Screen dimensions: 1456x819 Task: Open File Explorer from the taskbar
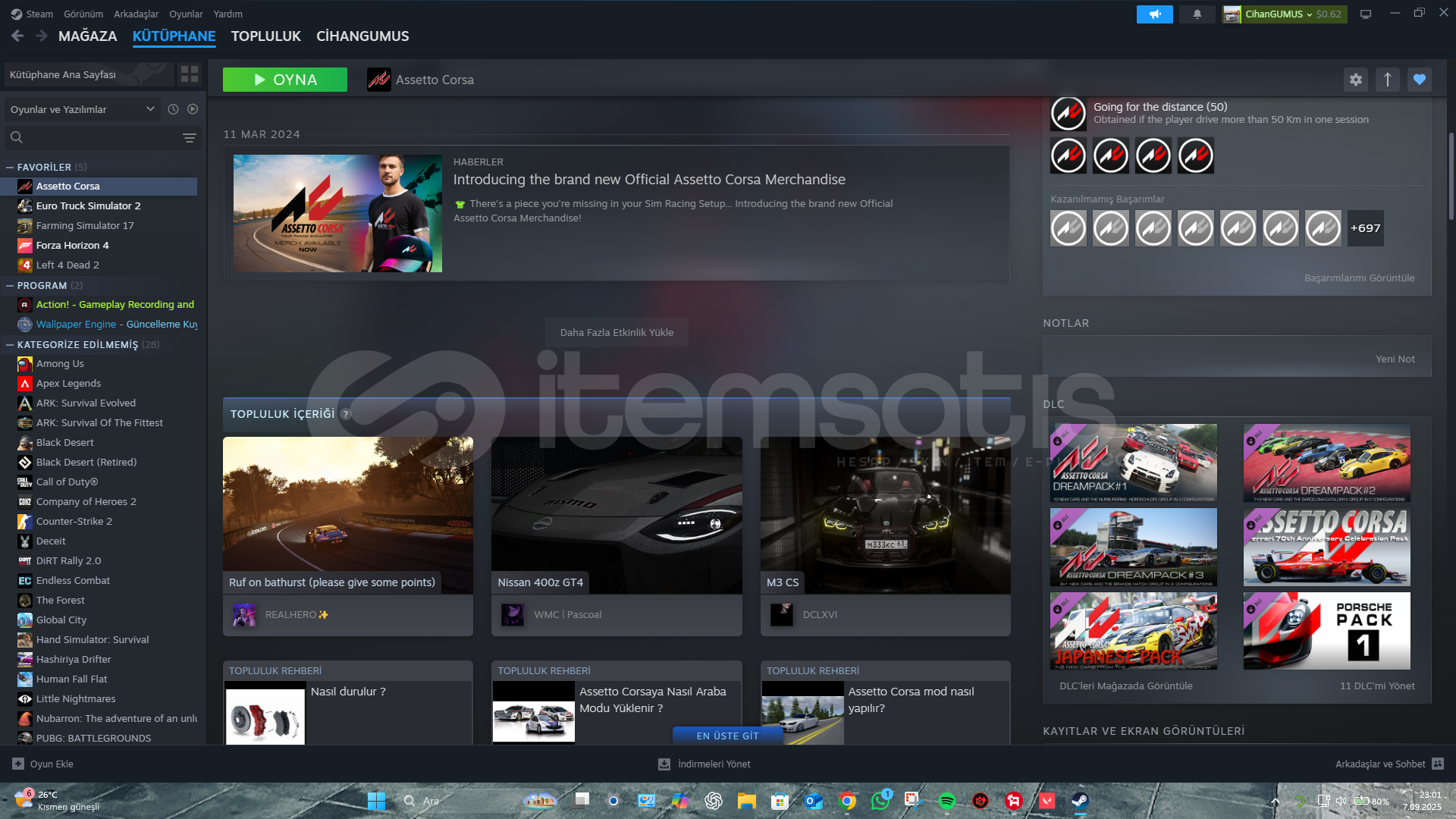click(747, 801)
